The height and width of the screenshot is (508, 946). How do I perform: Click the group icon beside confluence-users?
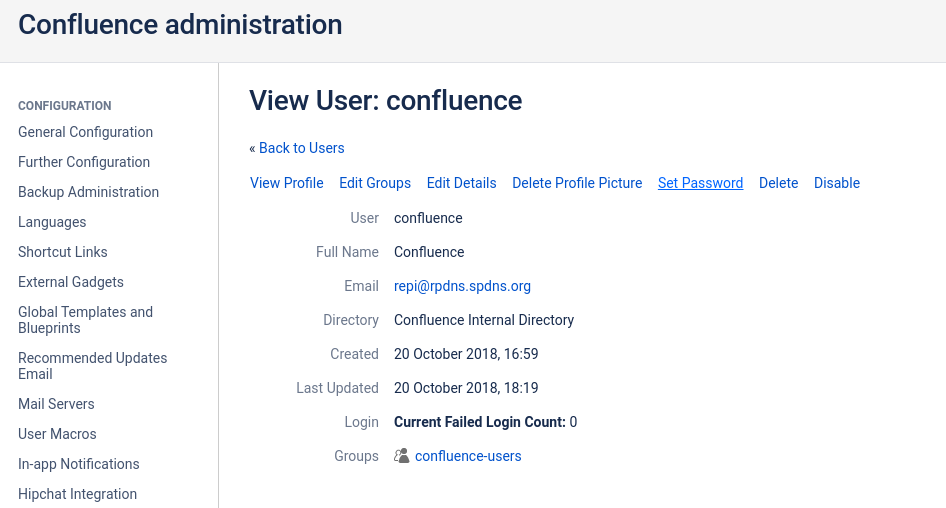(401, 456)
